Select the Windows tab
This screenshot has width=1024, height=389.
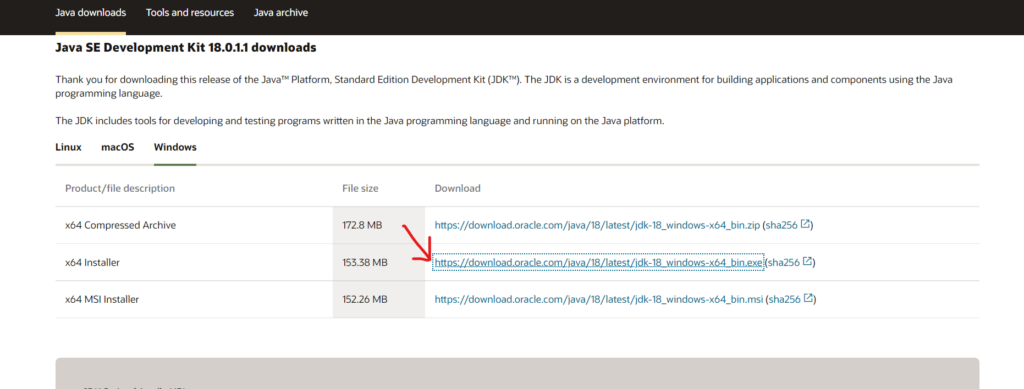click(x=175, y=148)
